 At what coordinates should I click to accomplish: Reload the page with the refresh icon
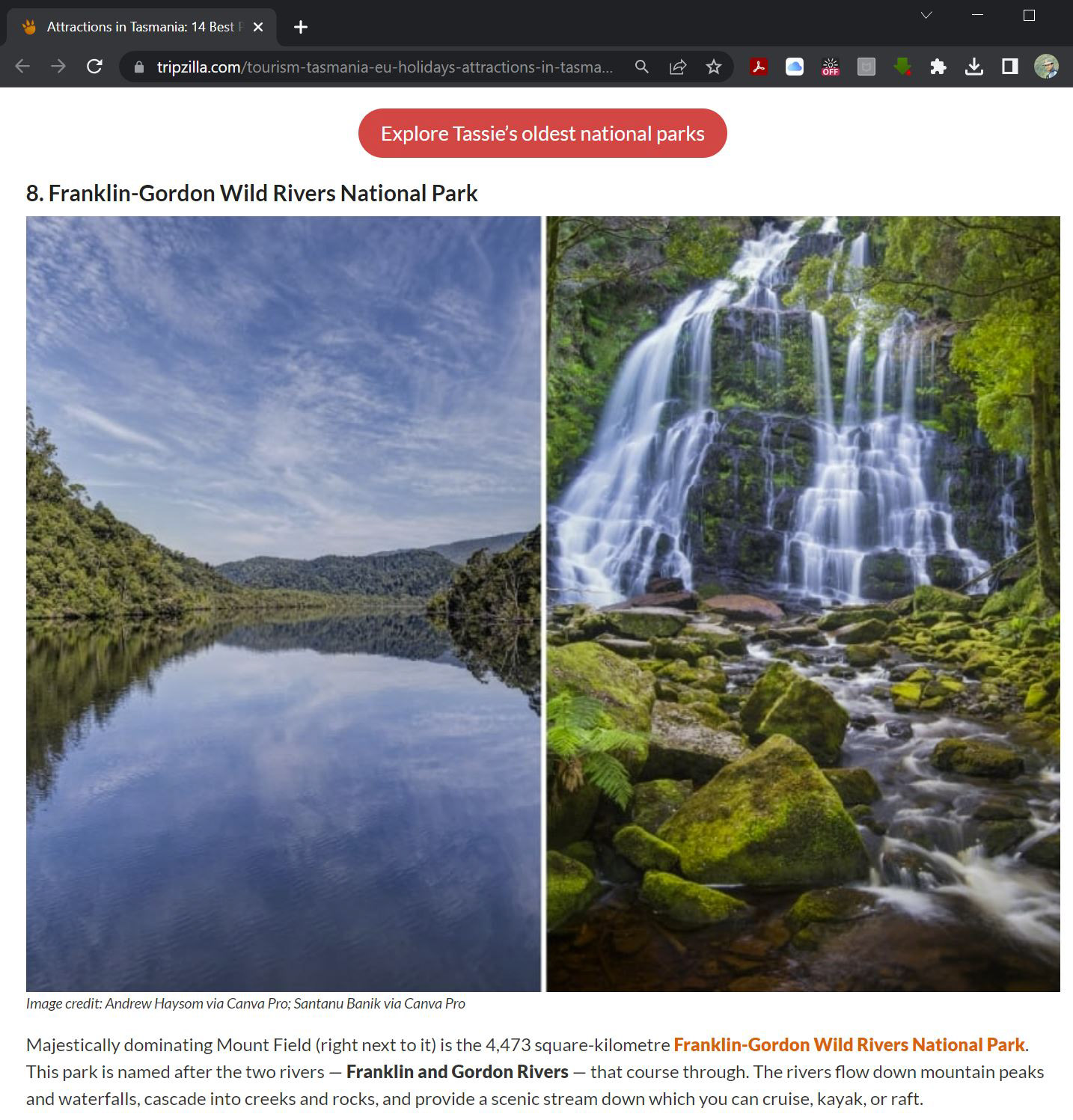pyautogui.click(x=94, y=67)
